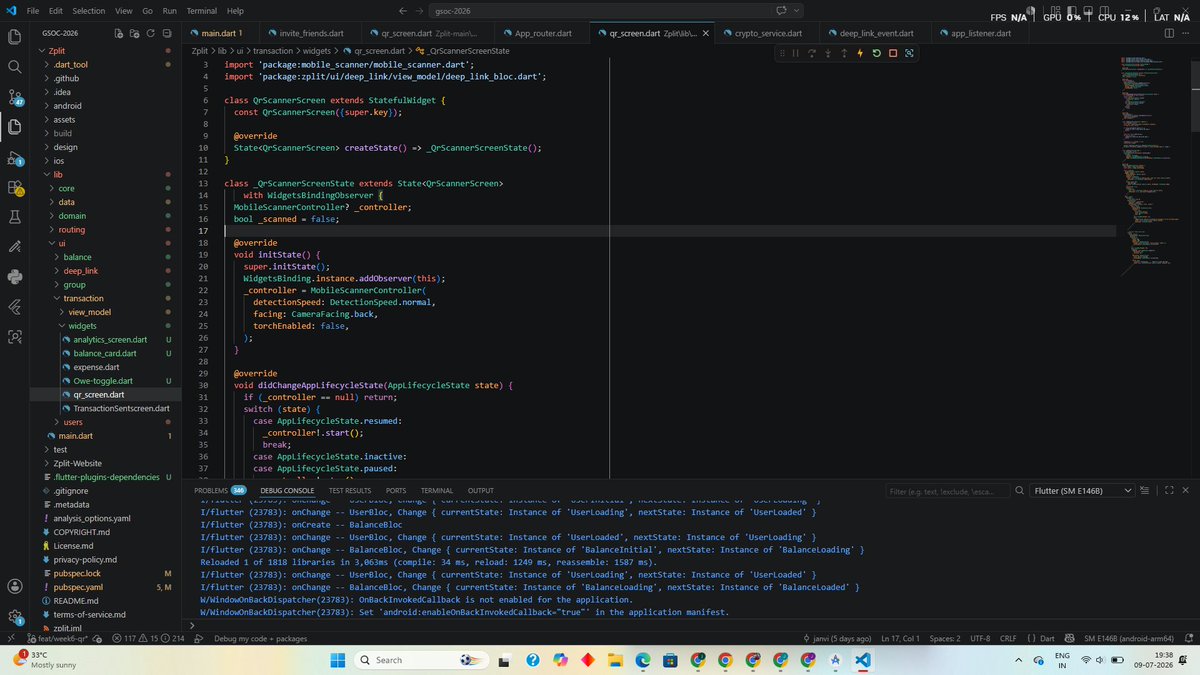Click Step Out in debug toolbar
The image size is (1200, 675).
click(844, 53)
